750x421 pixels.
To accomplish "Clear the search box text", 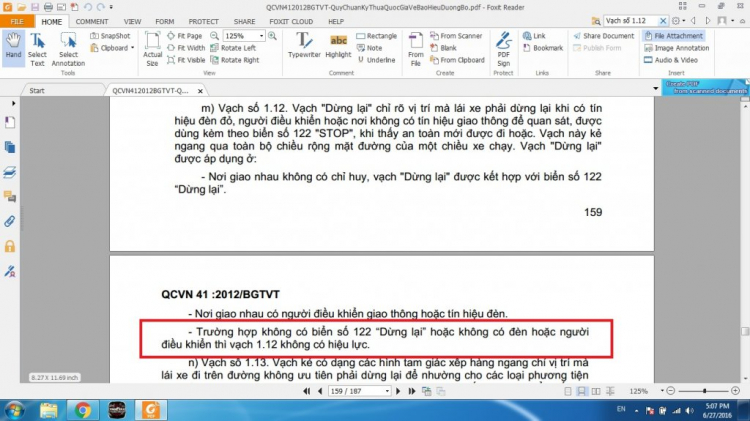I will tap(662, 21).
